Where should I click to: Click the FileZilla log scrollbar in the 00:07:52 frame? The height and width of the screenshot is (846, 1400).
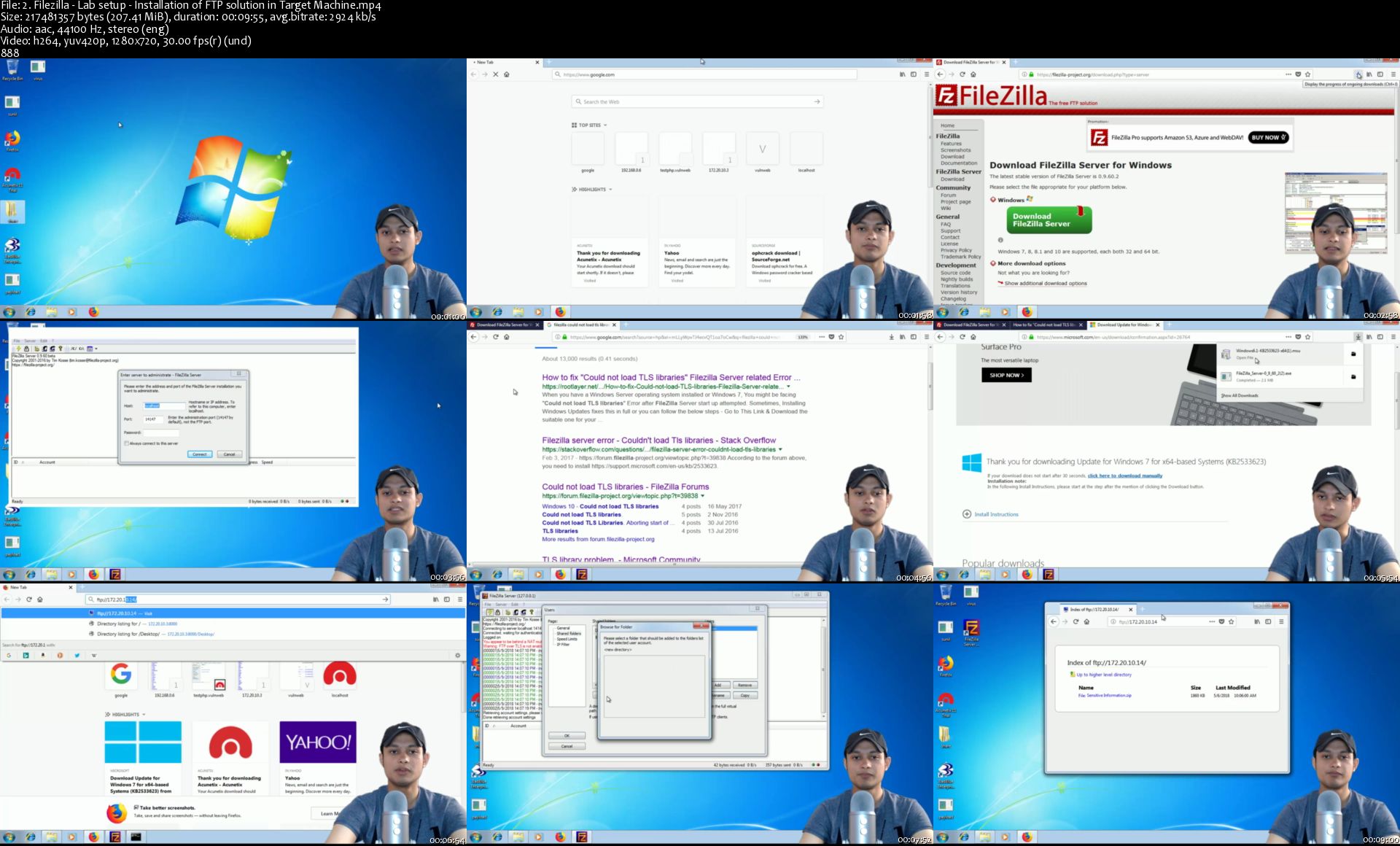pyautogui.click(x=823, y=668)
